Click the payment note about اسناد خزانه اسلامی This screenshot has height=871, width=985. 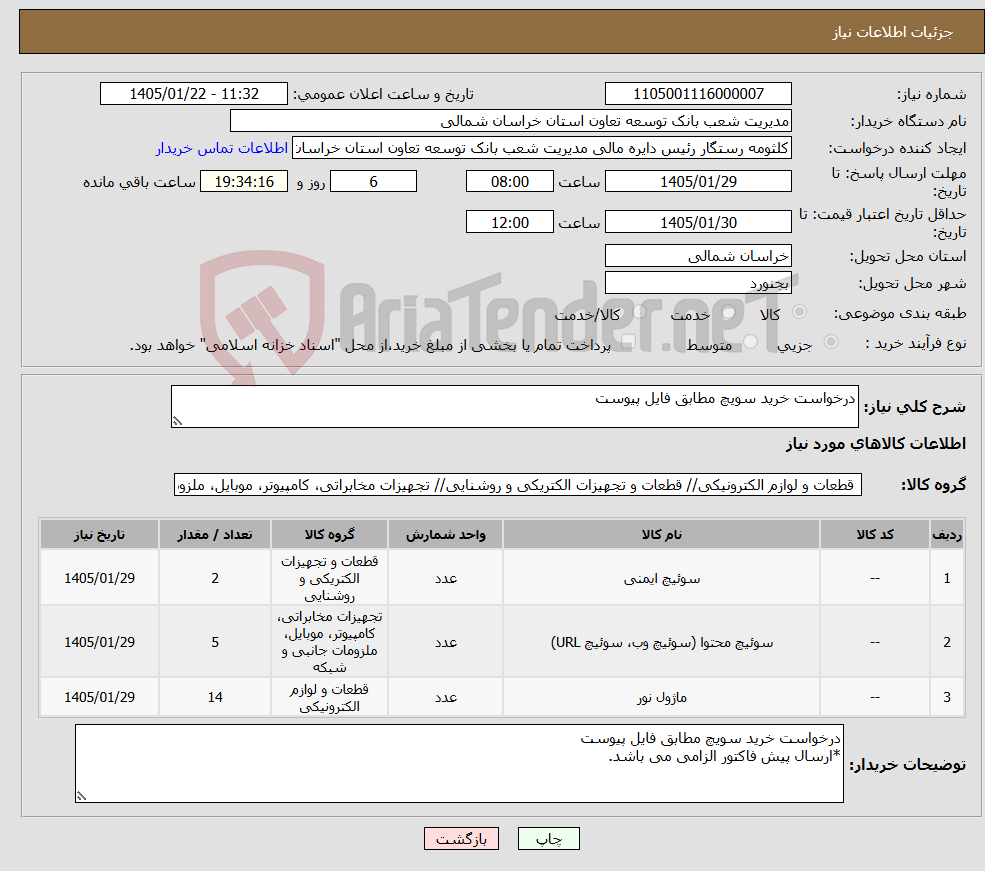click(370, 345)
